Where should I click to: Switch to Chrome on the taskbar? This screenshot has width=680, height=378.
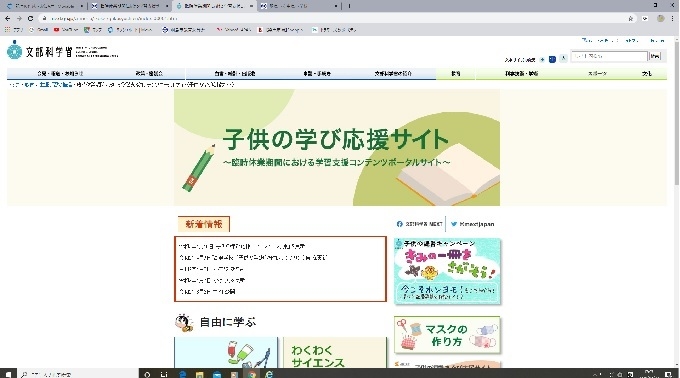tap(252, 374)
